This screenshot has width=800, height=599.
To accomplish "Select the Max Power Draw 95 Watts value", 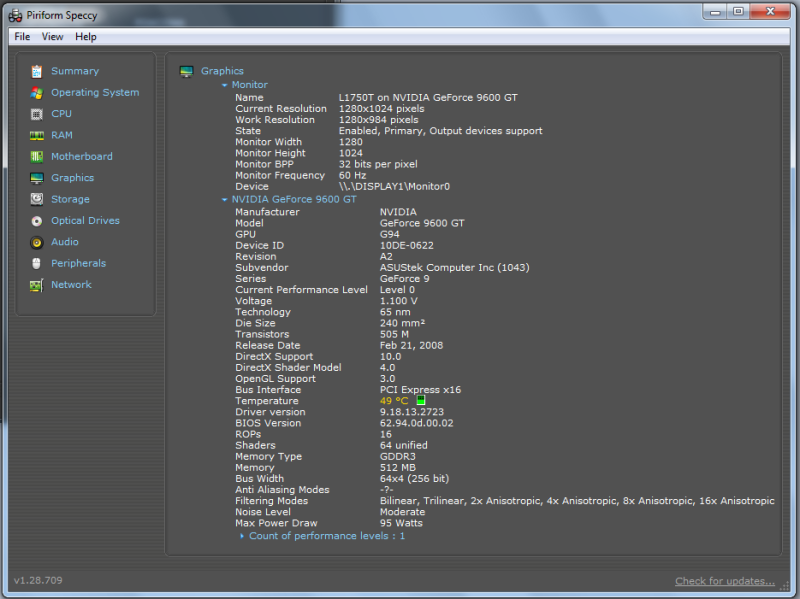I will [401, 523].
